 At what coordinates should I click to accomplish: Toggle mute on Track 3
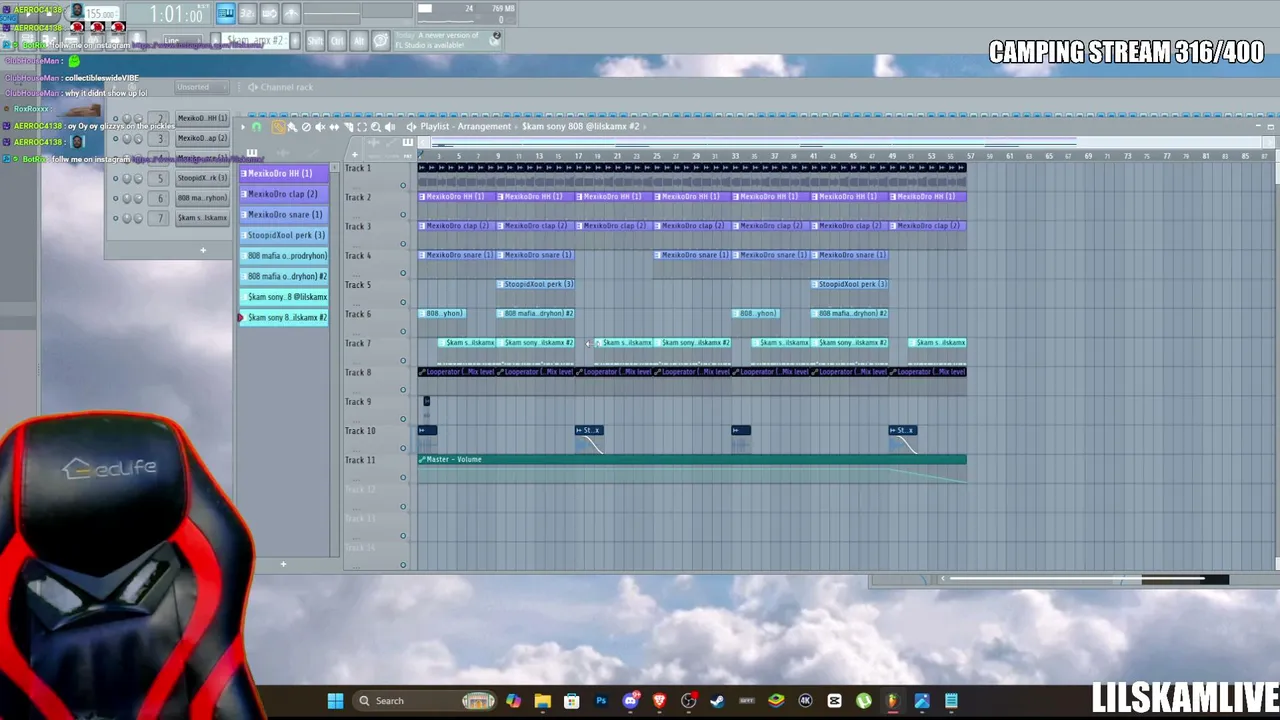coord(403,243)
